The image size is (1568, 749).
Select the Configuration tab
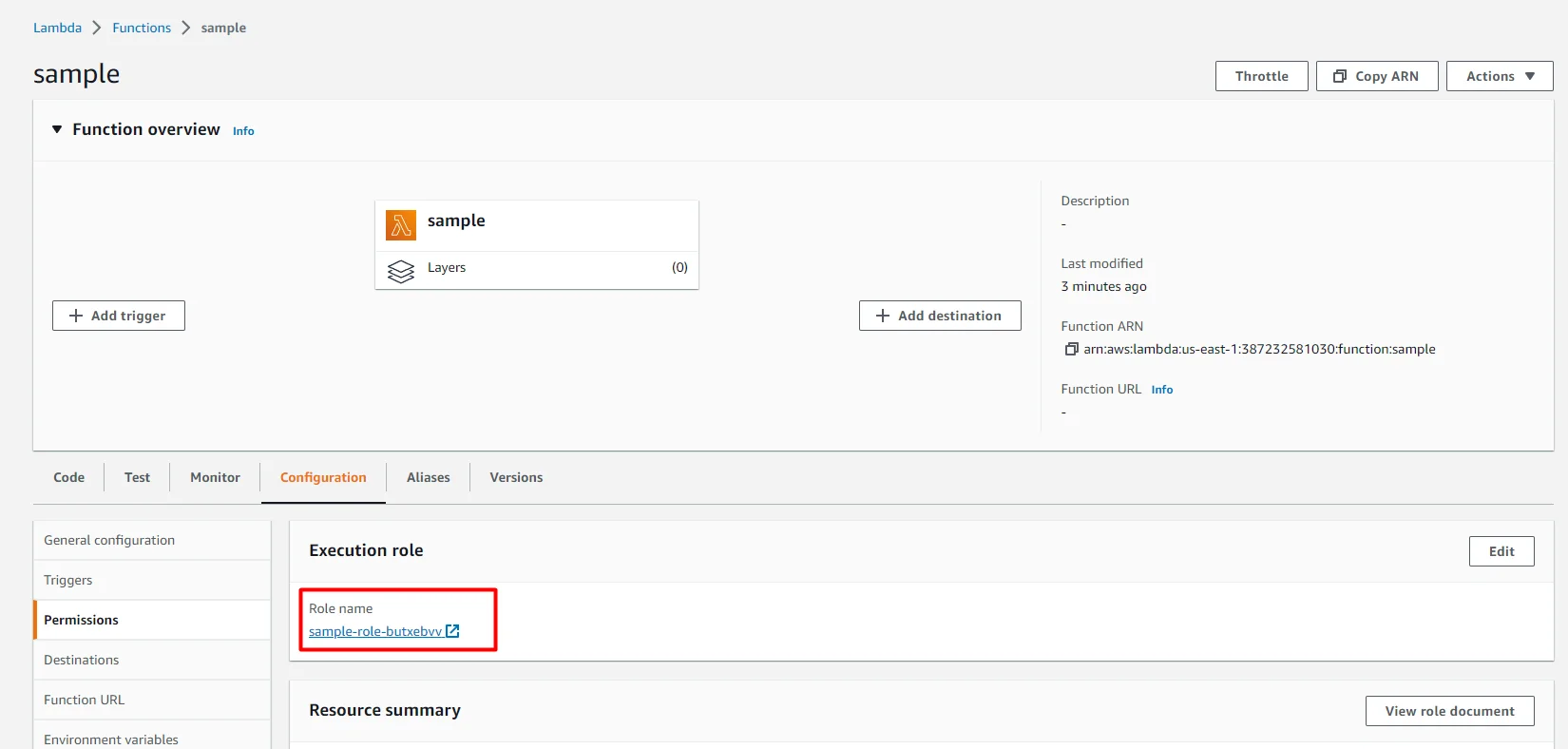323,477
